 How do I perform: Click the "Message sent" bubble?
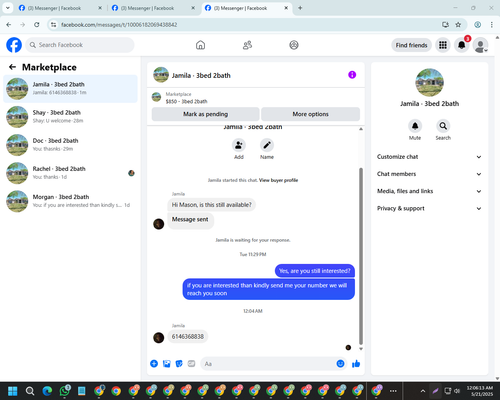point(190,220)
